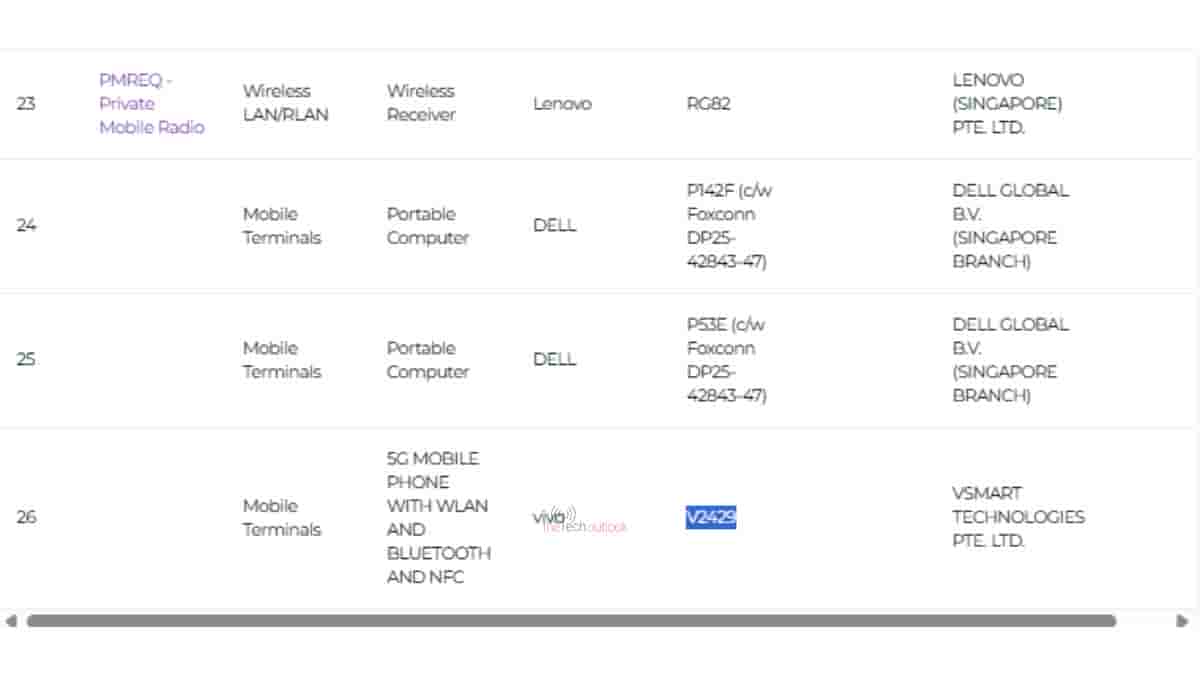Image resolution: width=1200 pixels, height=675 pixels.
Task: Click row number 23
Action: [x=26, y=103]
